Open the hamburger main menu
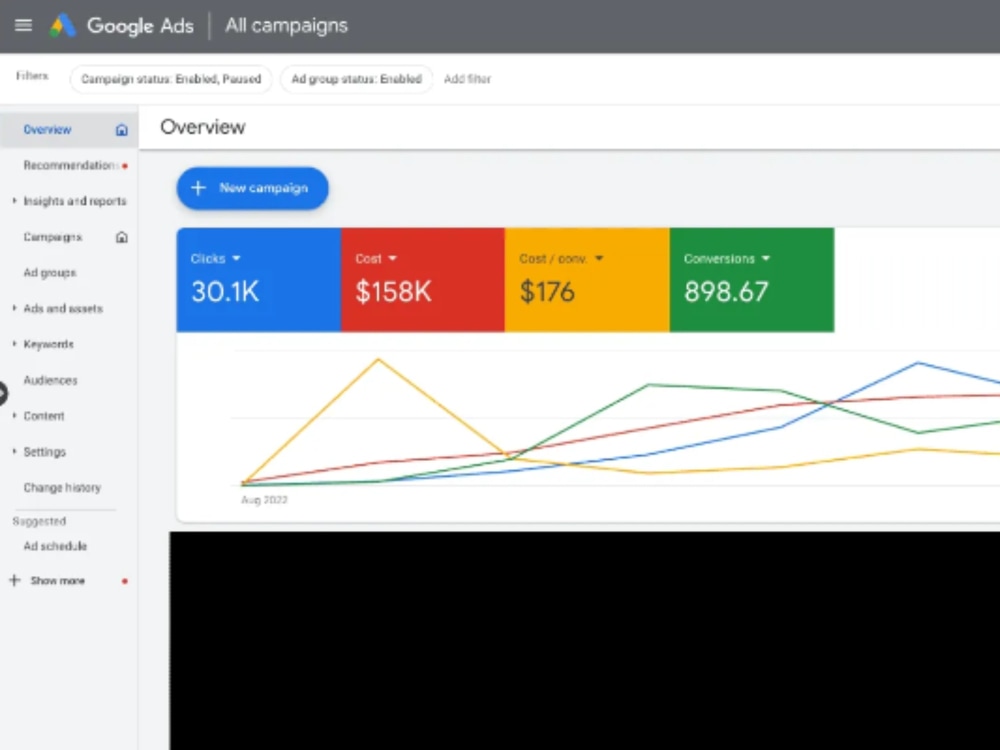The width and height of the screenshot is (1000, 750). click(24, 26)
